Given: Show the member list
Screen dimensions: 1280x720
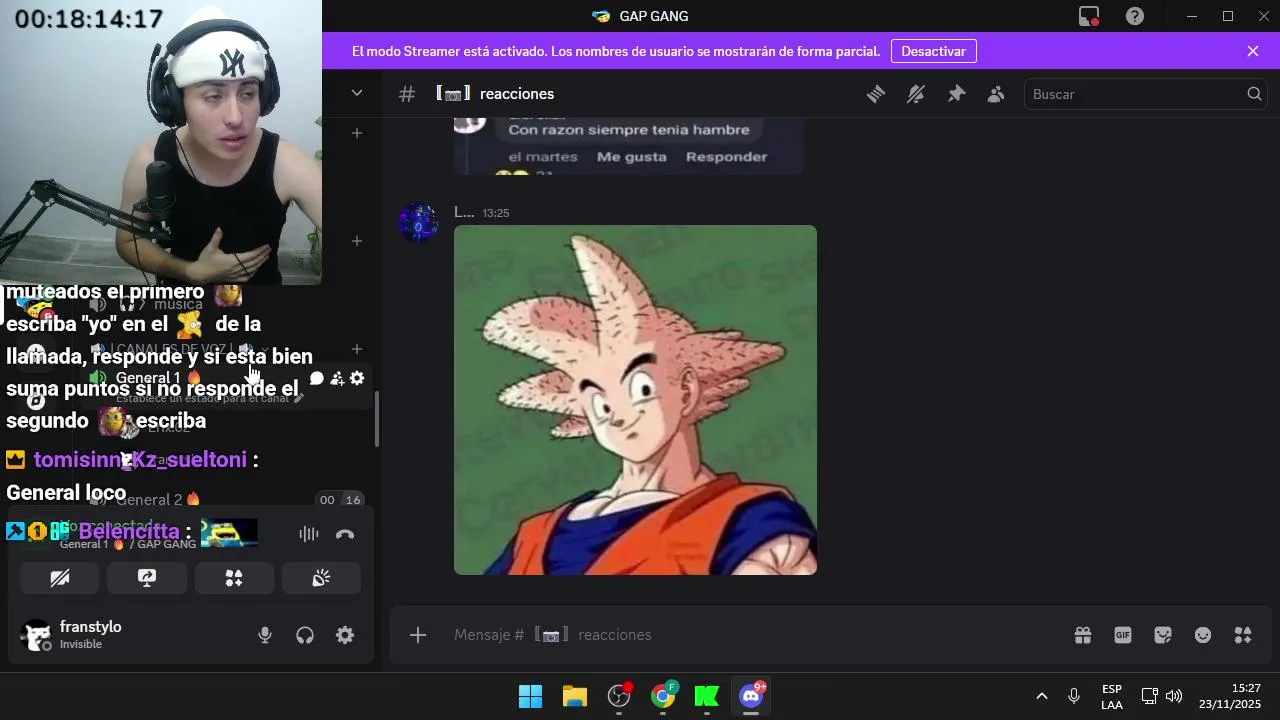Looking at the screenshot, I should [996, 94].
